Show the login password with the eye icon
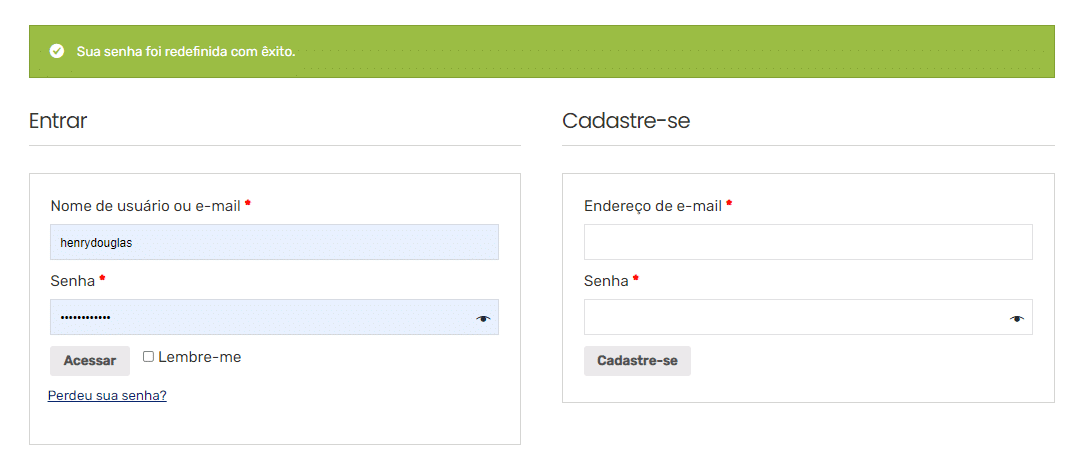1086x458 pixels. tap(484, 318)
